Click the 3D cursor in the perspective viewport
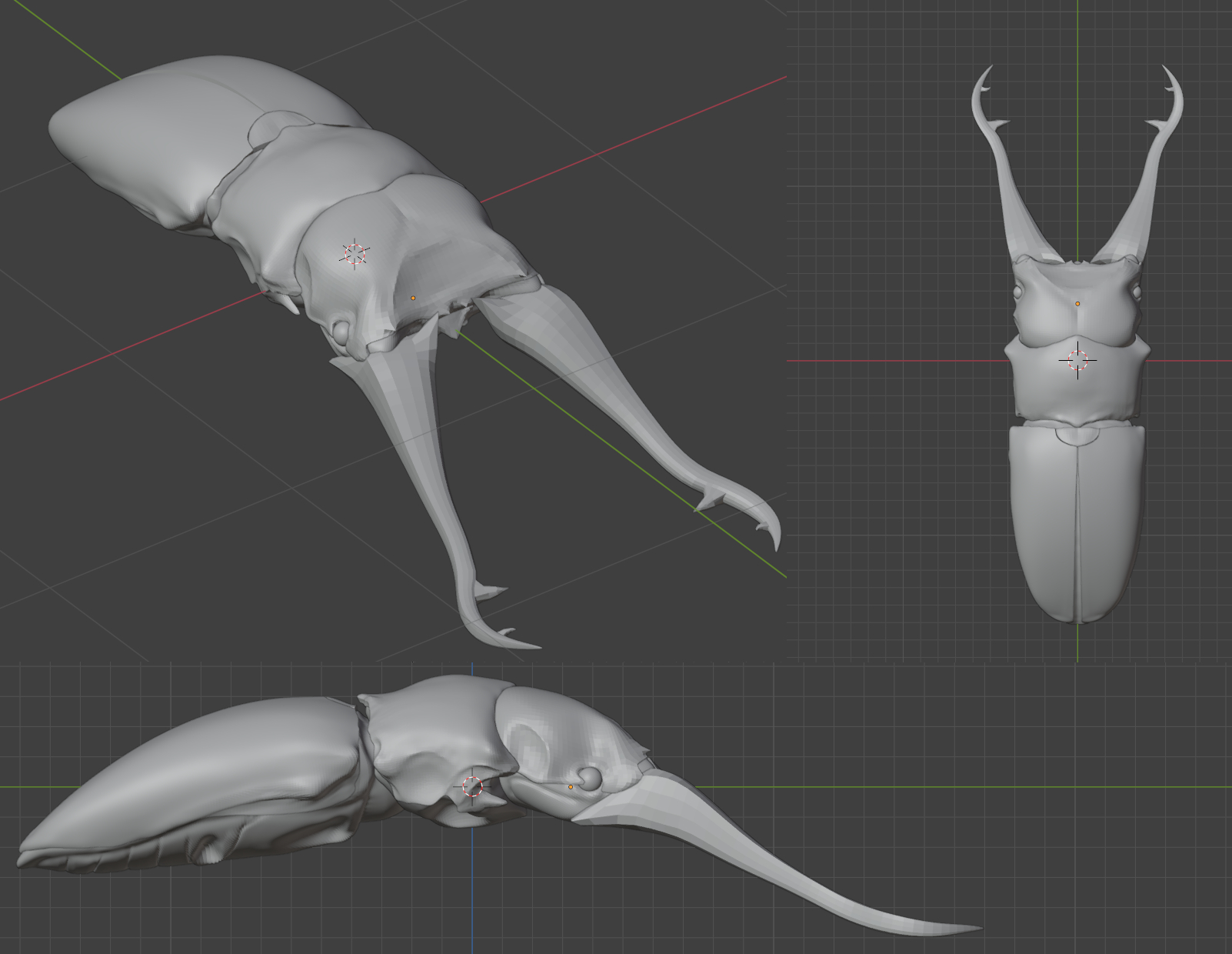The height and width of the screenshot is (954, 1232). (x=355, y=254)
